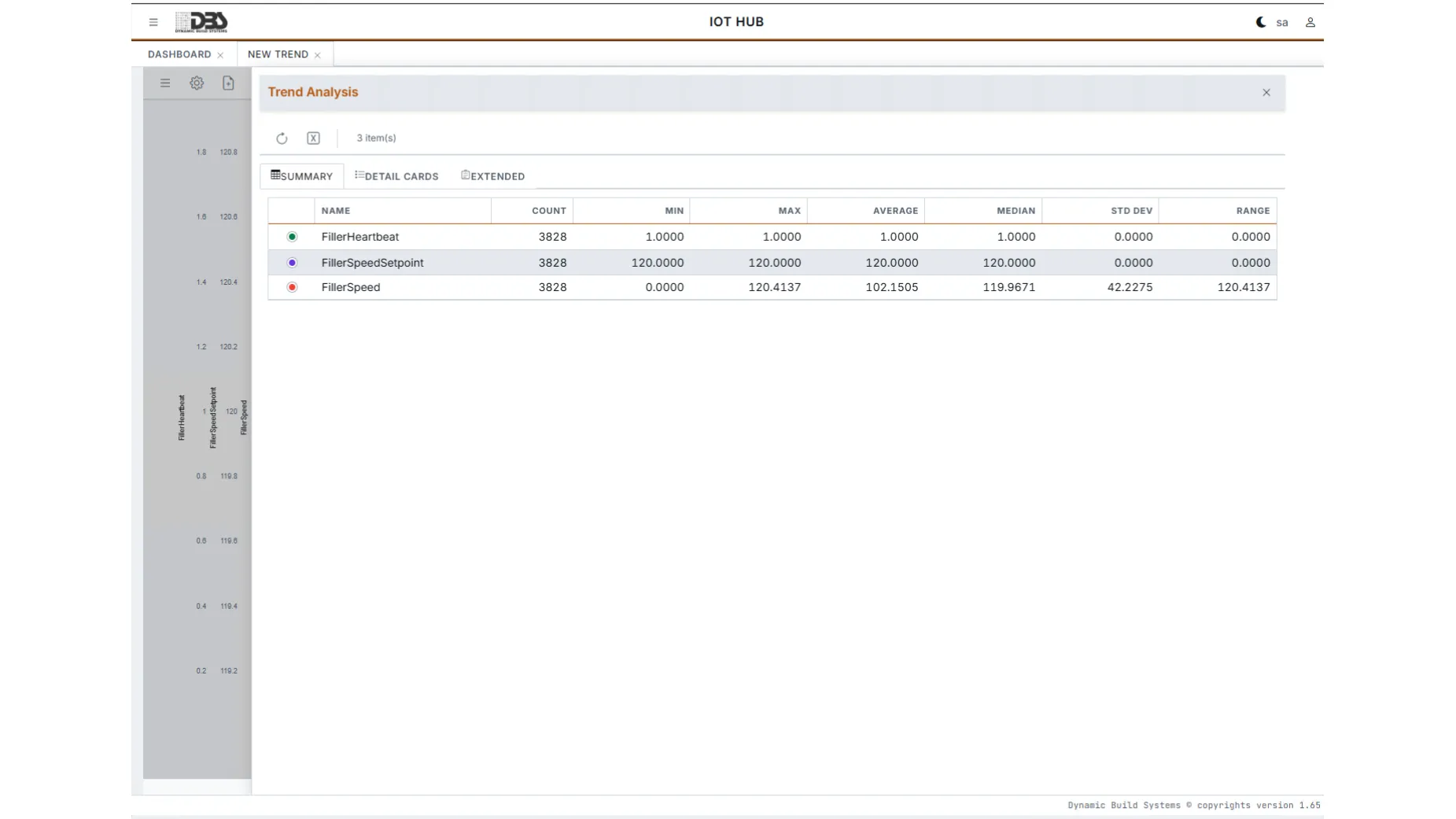The height and width of the screenshot is (819, 1456).
Task: Export the analysis to Excel
Action: (313, 138)
